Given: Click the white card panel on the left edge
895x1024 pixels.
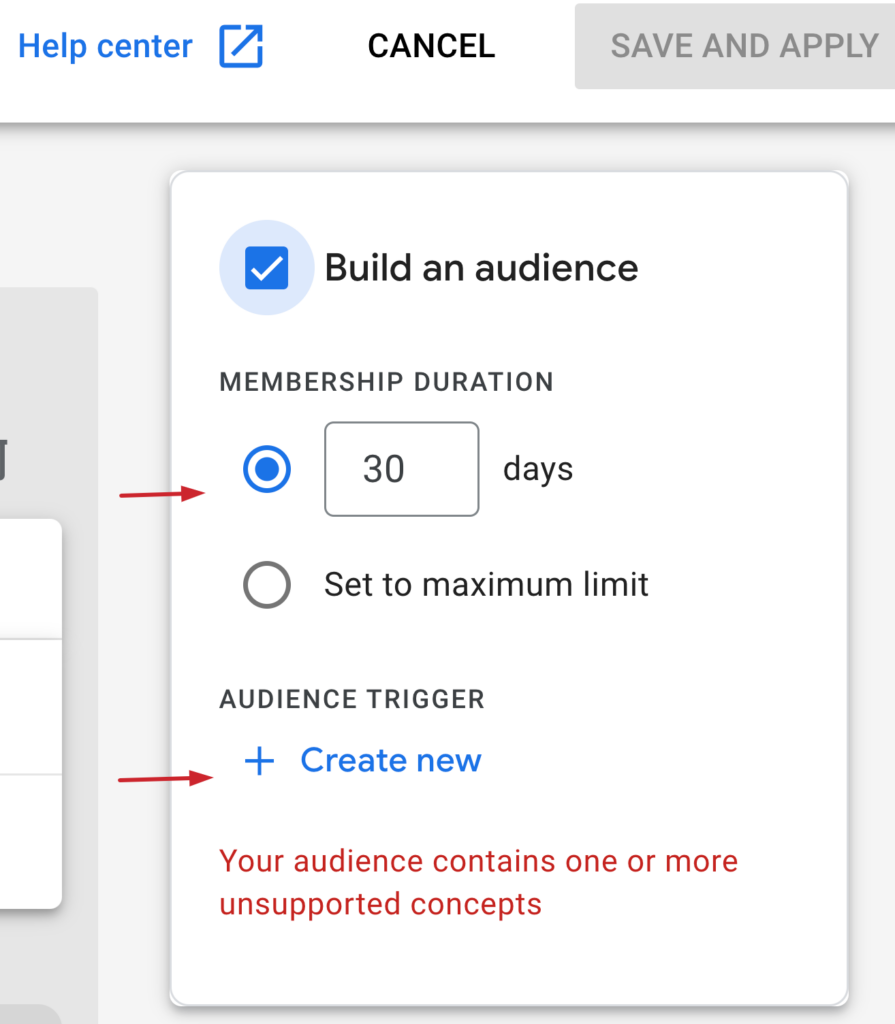Looking at the screenshot, I should point(30,710).
